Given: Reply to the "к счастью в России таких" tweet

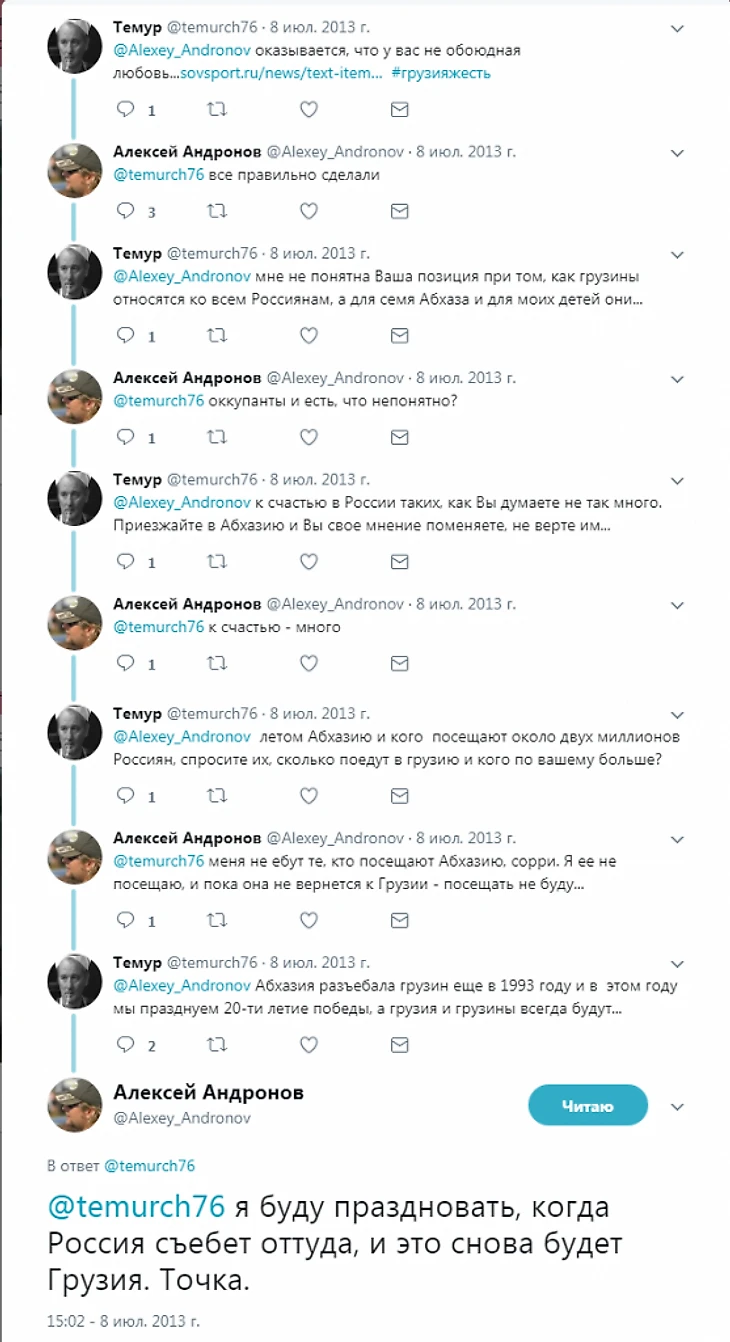Looking at the screenshot, I should coord(127,562).
